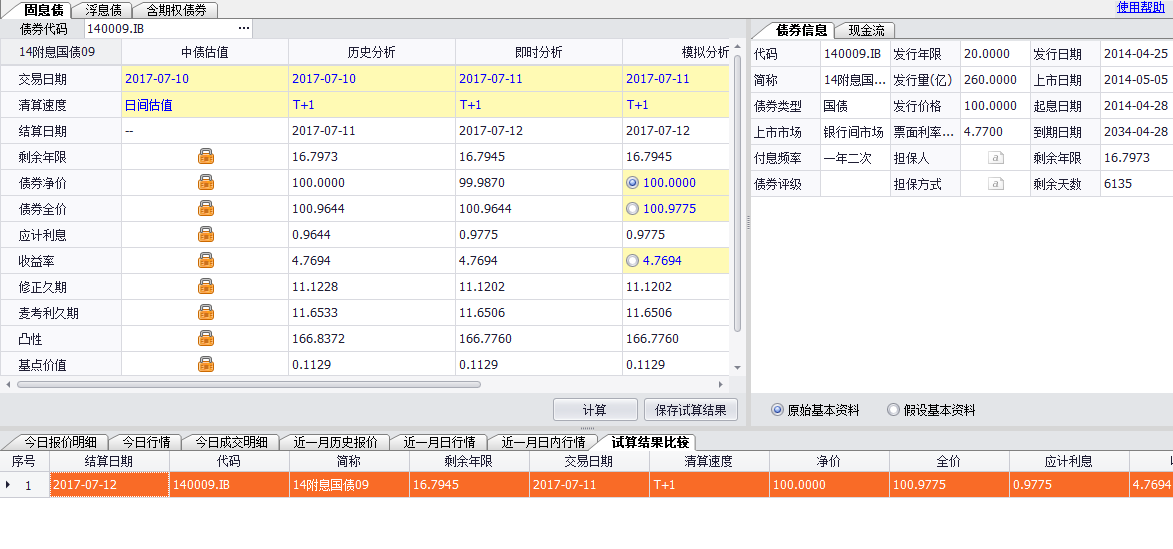
Task: Click horizontal scrollbar left arrow under analysis table
Action: 8,384
